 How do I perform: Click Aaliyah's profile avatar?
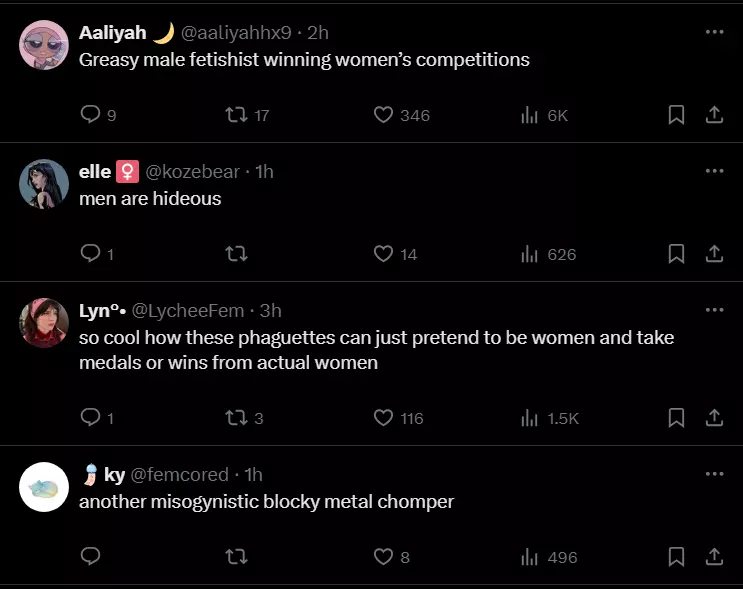pyautogui.click(x=44, y=46)
